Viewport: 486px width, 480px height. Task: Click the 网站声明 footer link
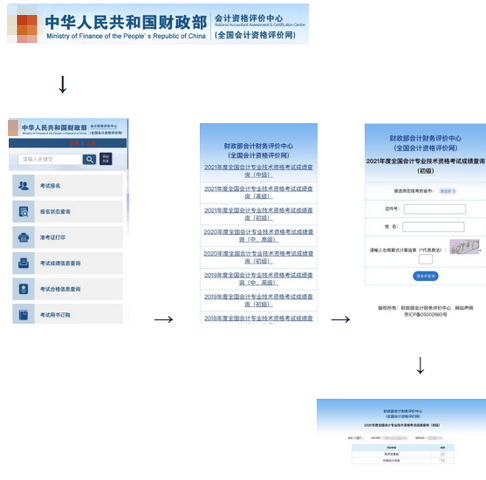pos(464,308)
